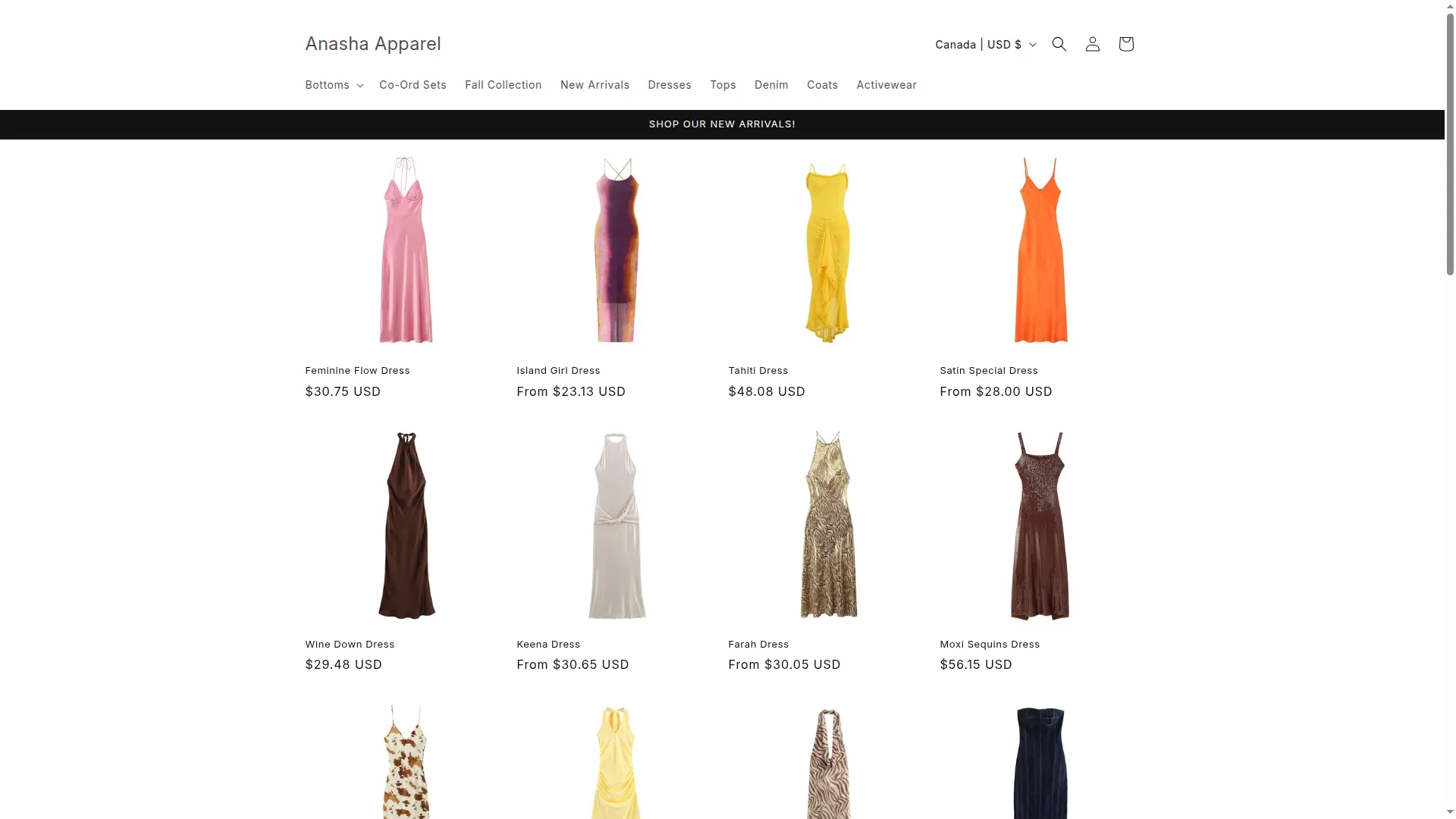Viewport: 1456px width, 819px height.
Task: Click the page vertical scrollbar thumb
Action: pos(1450,144)
